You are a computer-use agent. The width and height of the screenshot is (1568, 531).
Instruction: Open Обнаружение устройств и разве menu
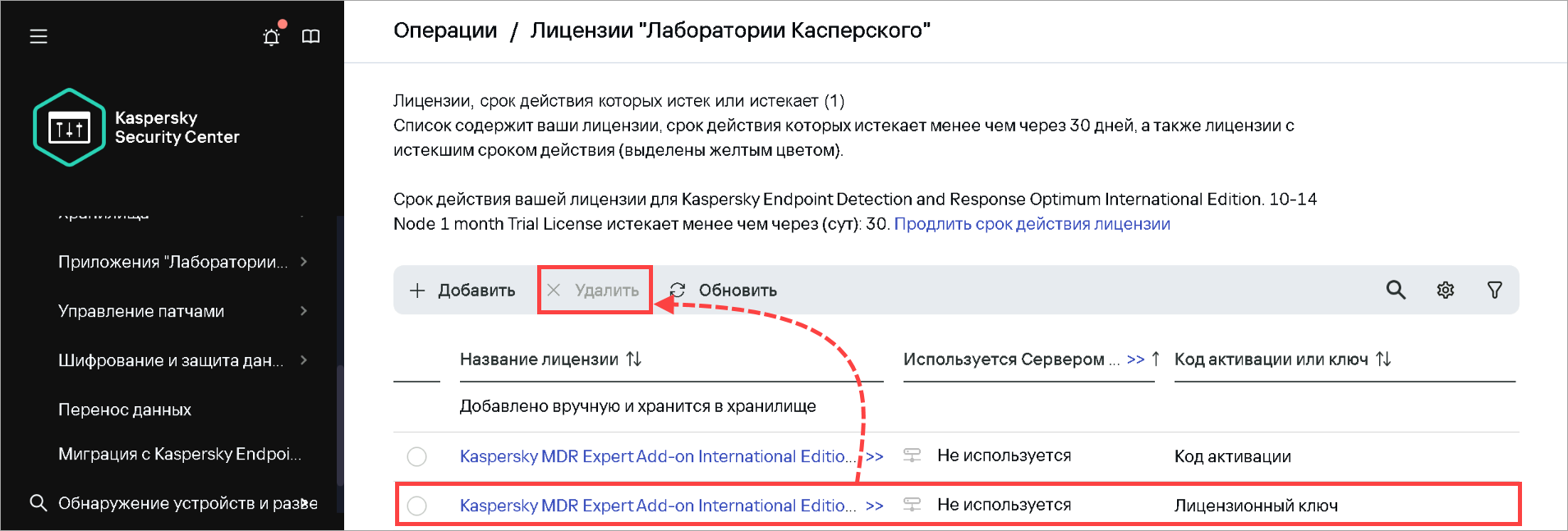pyautogui.click(x=188, y=503)
